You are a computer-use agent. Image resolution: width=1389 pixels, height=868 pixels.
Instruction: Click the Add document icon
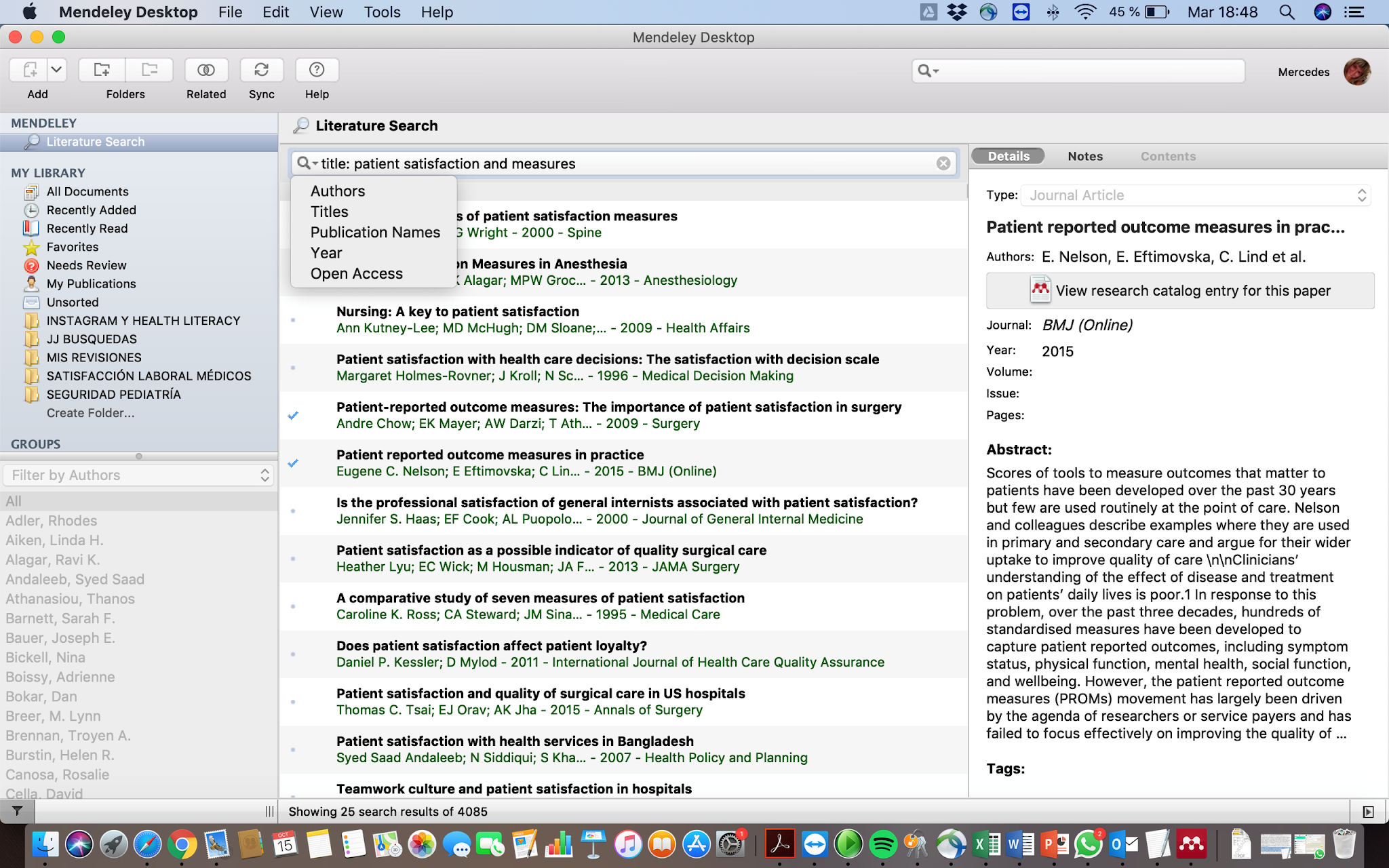pyautogui.click(x=29, y=70)
